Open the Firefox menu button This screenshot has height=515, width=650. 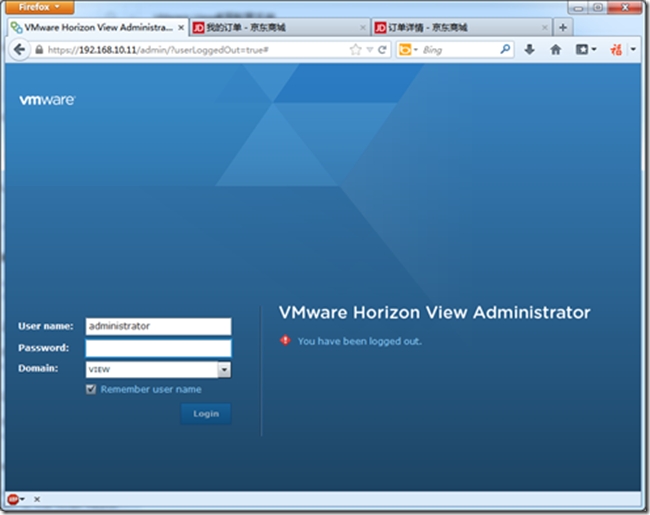click(39, 7)
